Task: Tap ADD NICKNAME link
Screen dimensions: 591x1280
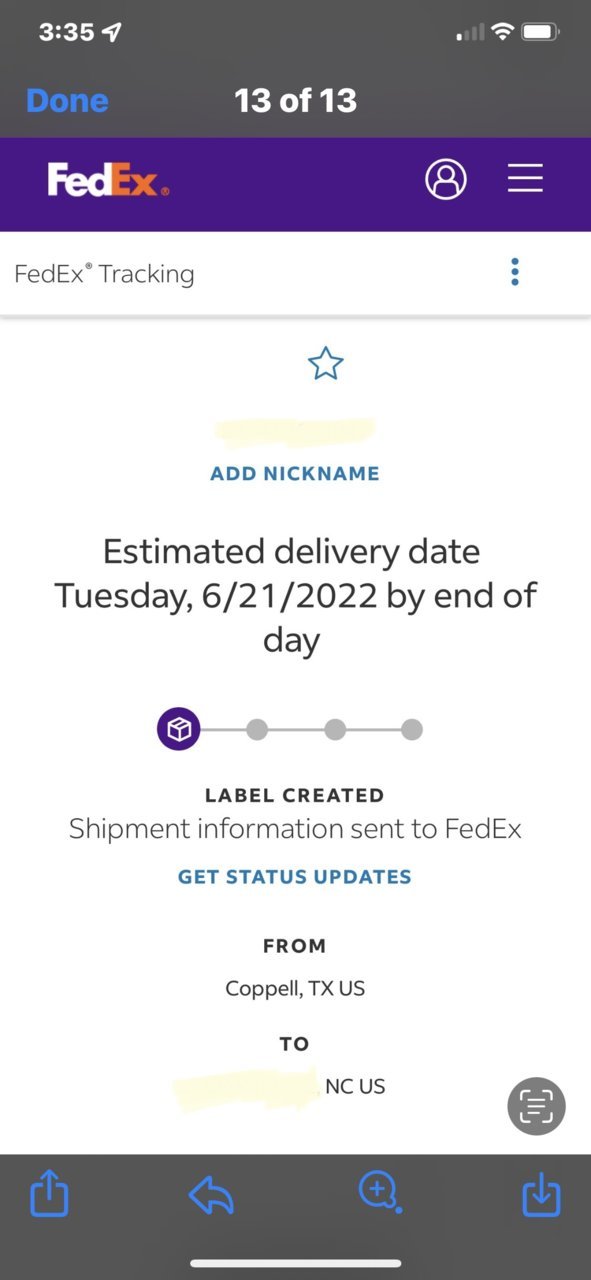Action: click(x=295, y=473)
